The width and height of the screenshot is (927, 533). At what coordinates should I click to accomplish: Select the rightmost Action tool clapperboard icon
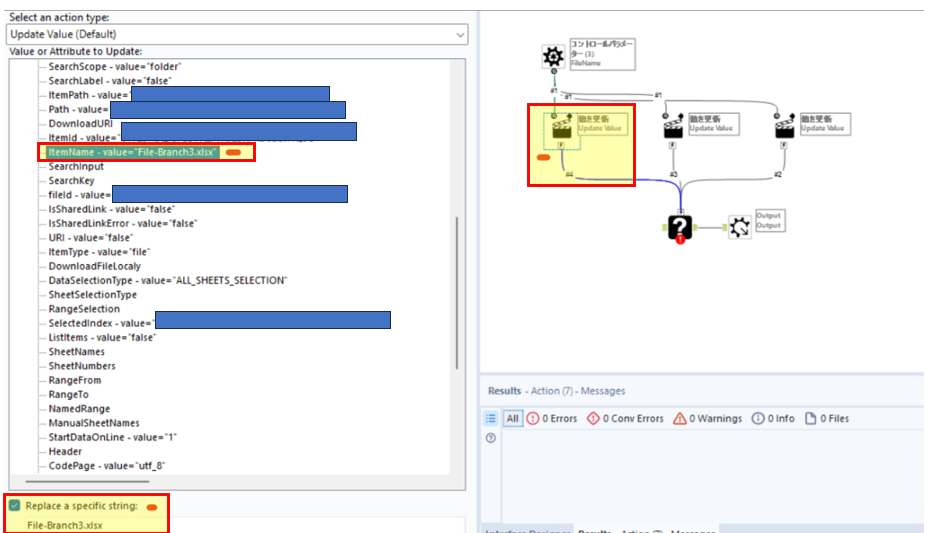[784, 126]
